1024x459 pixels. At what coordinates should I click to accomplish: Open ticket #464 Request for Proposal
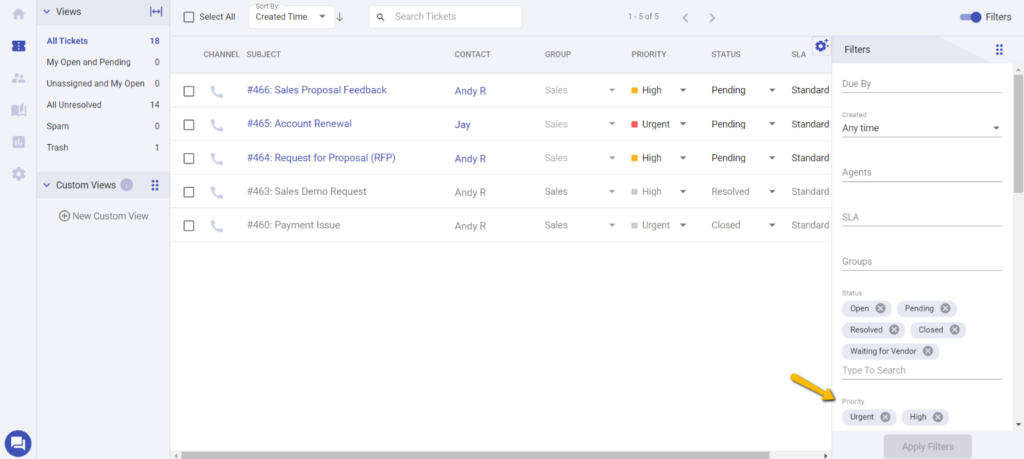point(321,158)
